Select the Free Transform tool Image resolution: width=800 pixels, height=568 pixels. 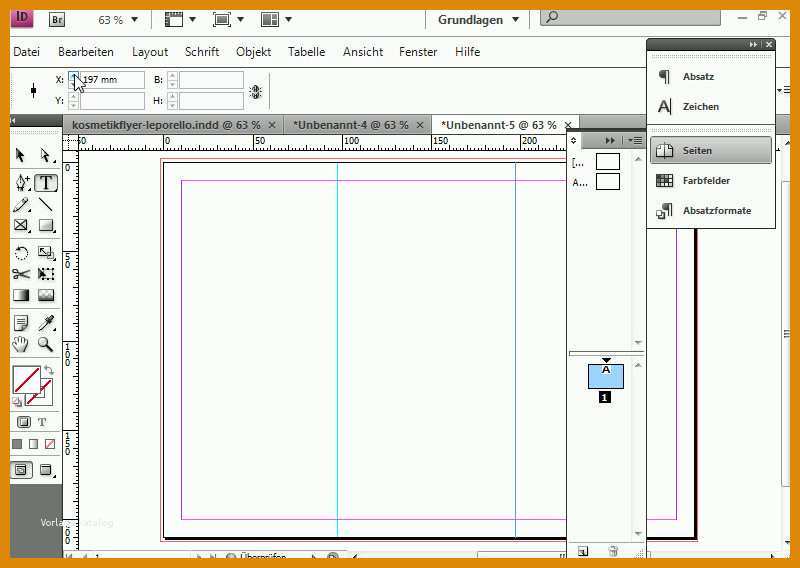tap(46, 274)
